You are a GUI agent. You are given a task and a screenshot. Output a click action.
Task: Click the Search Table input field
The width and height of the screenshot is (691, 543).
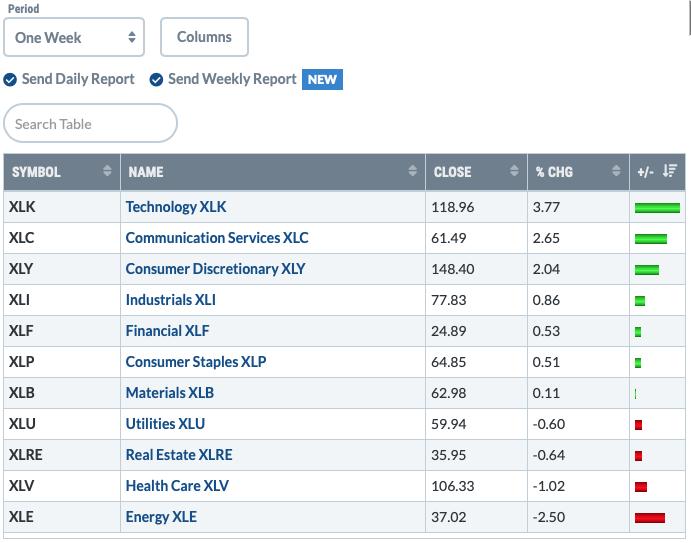tap(90, 123)
